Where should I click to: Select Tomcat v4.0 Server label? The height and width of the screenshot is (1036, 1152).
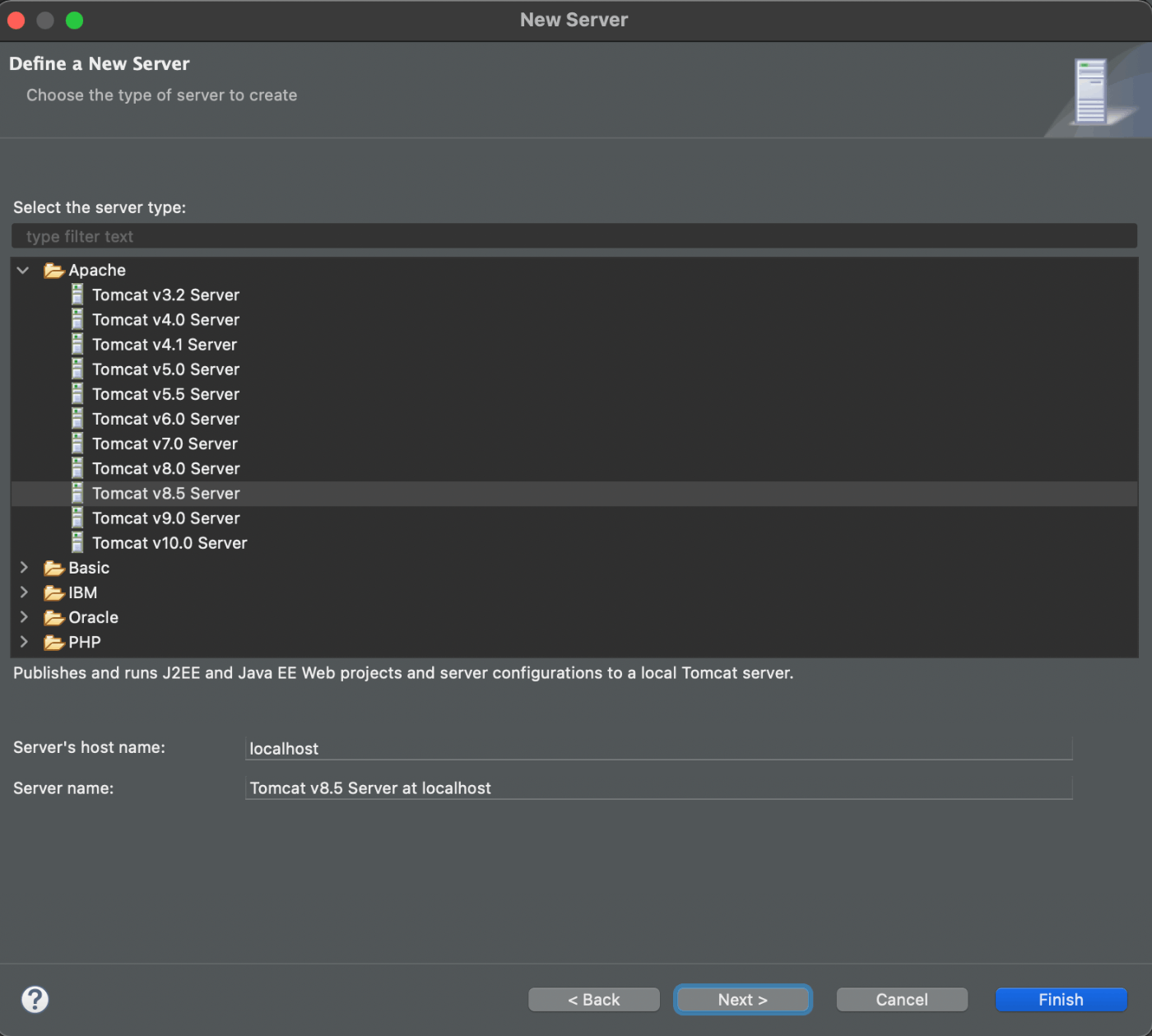165,319
